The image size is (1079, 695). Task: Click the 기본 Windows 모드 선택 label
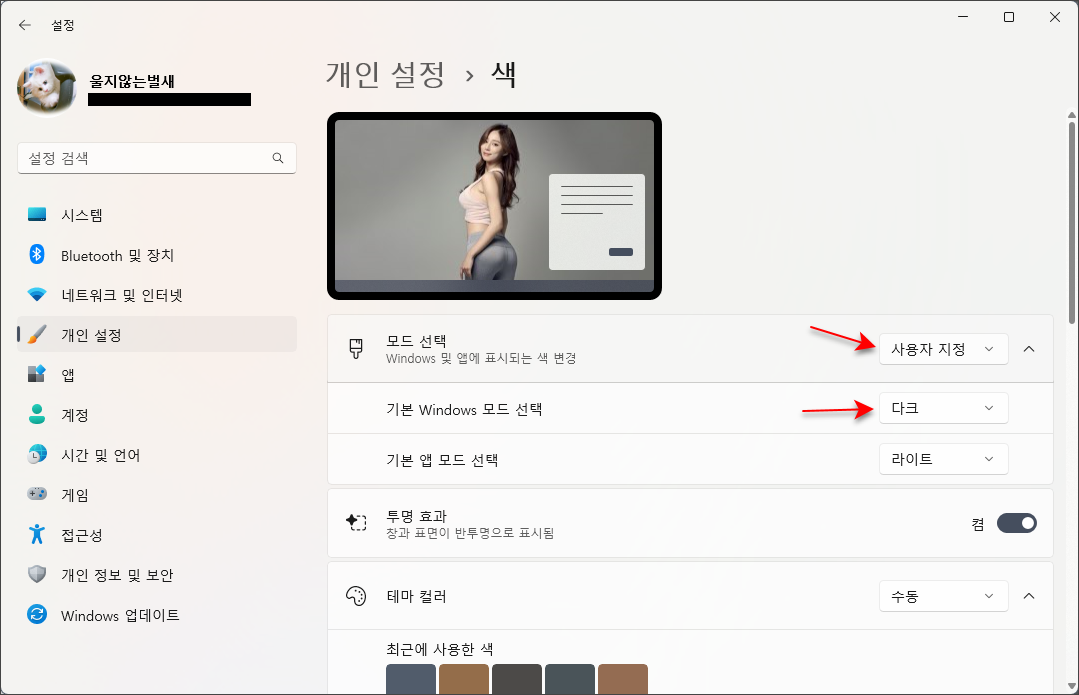point(464,409)
